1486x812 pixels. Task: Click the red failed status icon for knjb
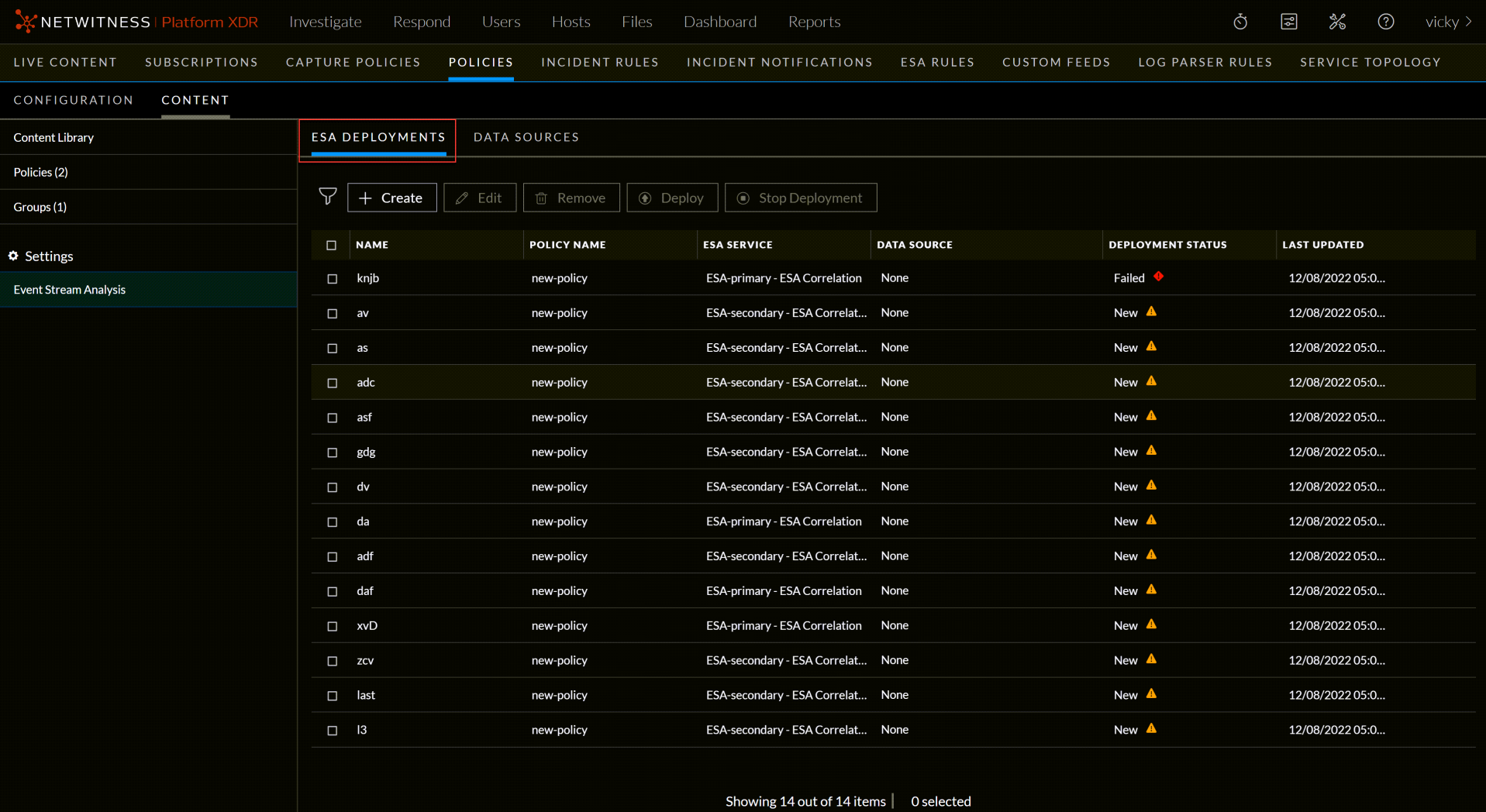point(1158,277)
